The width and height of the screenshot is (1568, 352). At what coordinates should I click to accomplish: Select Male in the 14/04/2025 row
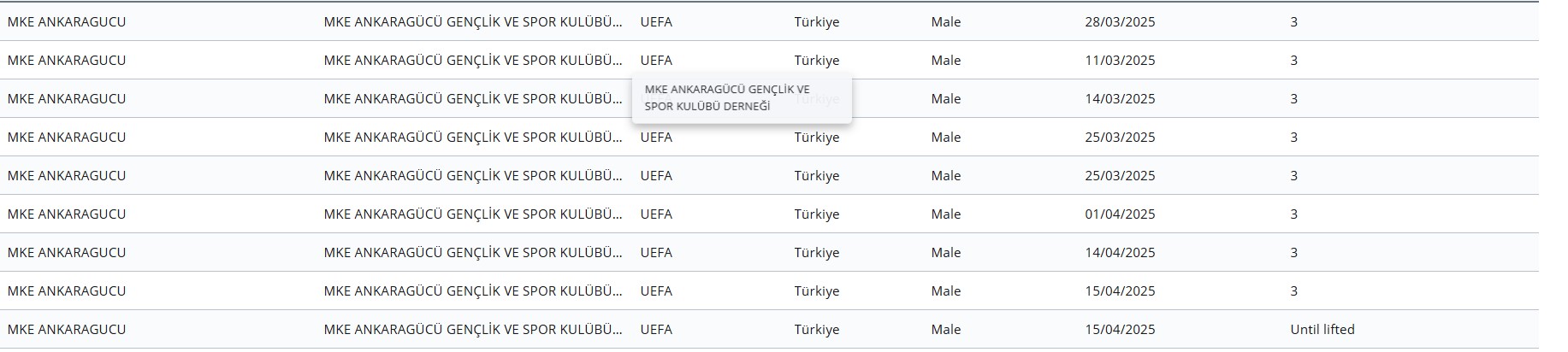[x=945, y=252]
